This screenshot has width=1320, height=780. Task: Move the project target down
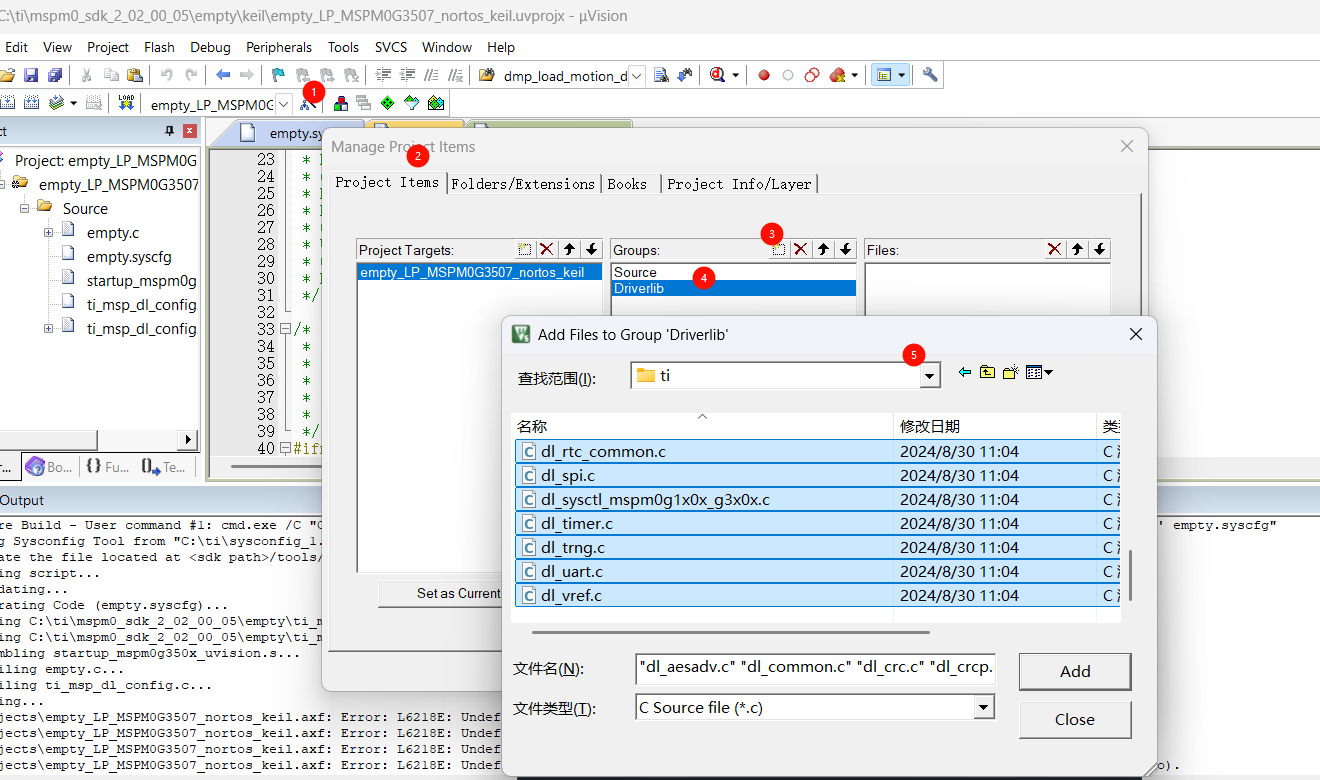point(592,249)
